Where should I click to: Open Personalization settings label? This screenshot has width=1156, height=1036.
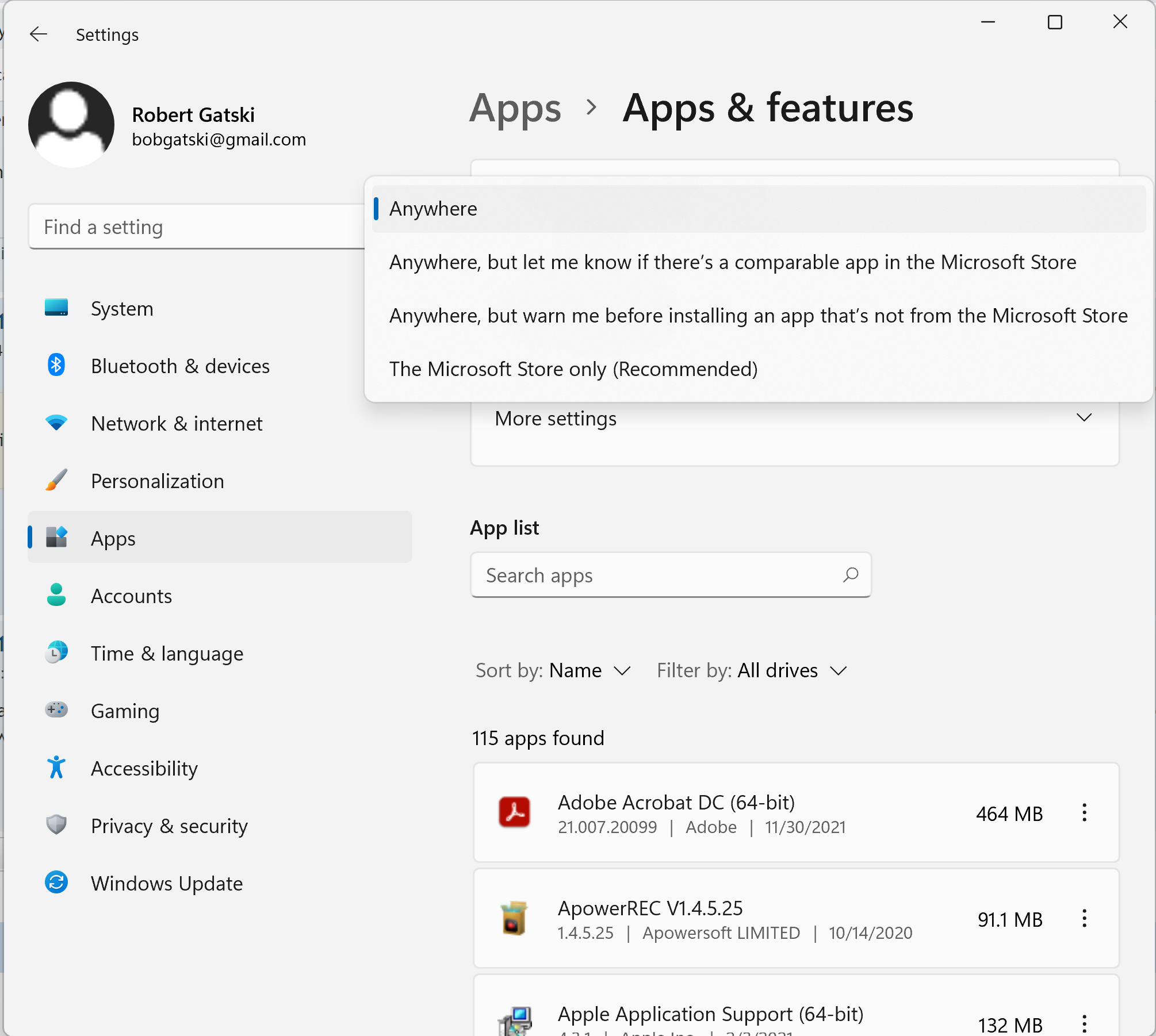(158, 481)
